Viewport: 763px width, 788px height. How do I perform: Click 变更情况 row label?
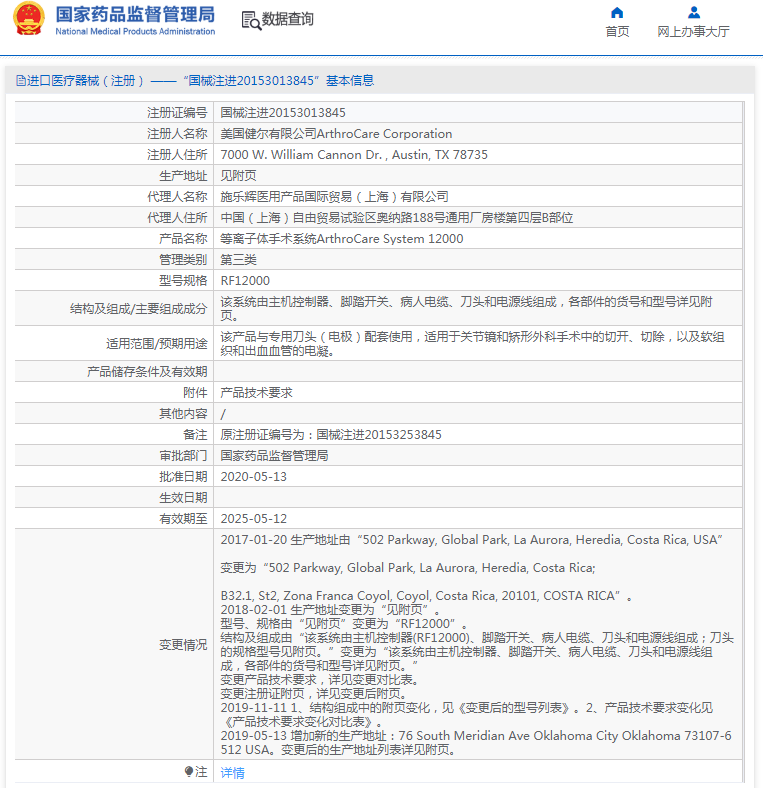[183, 645]
